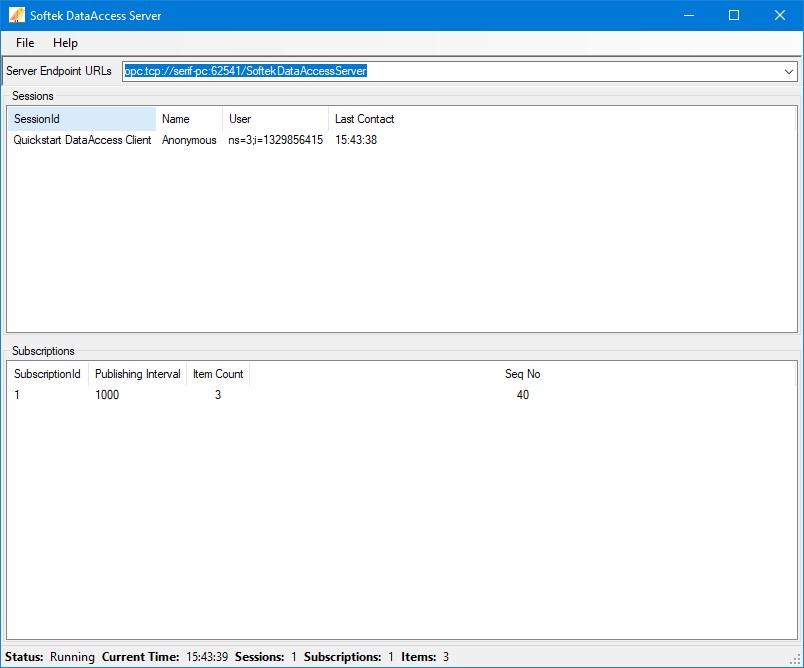Click the Items count in status bar

(446, 657)
